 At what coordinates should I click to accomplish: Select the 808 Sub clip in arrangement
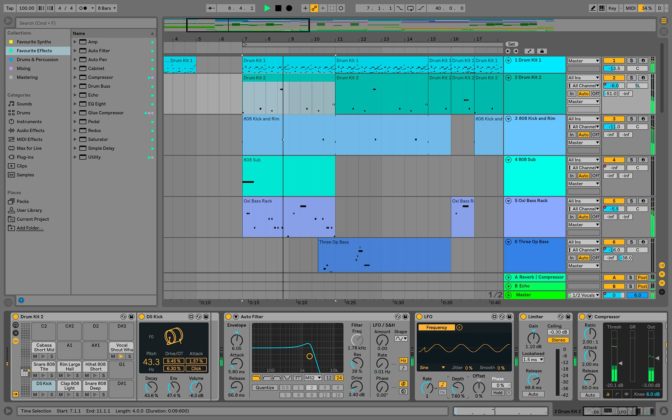coord(289,176)
